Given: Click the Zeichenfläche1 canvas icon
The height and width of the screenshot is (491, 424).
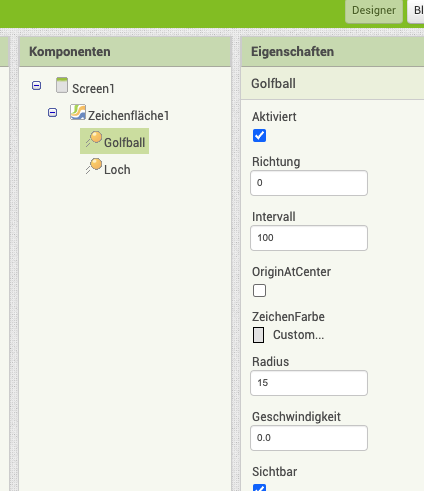Looking at the screenshot, I should pyautogui.click(x=78, y=112).
